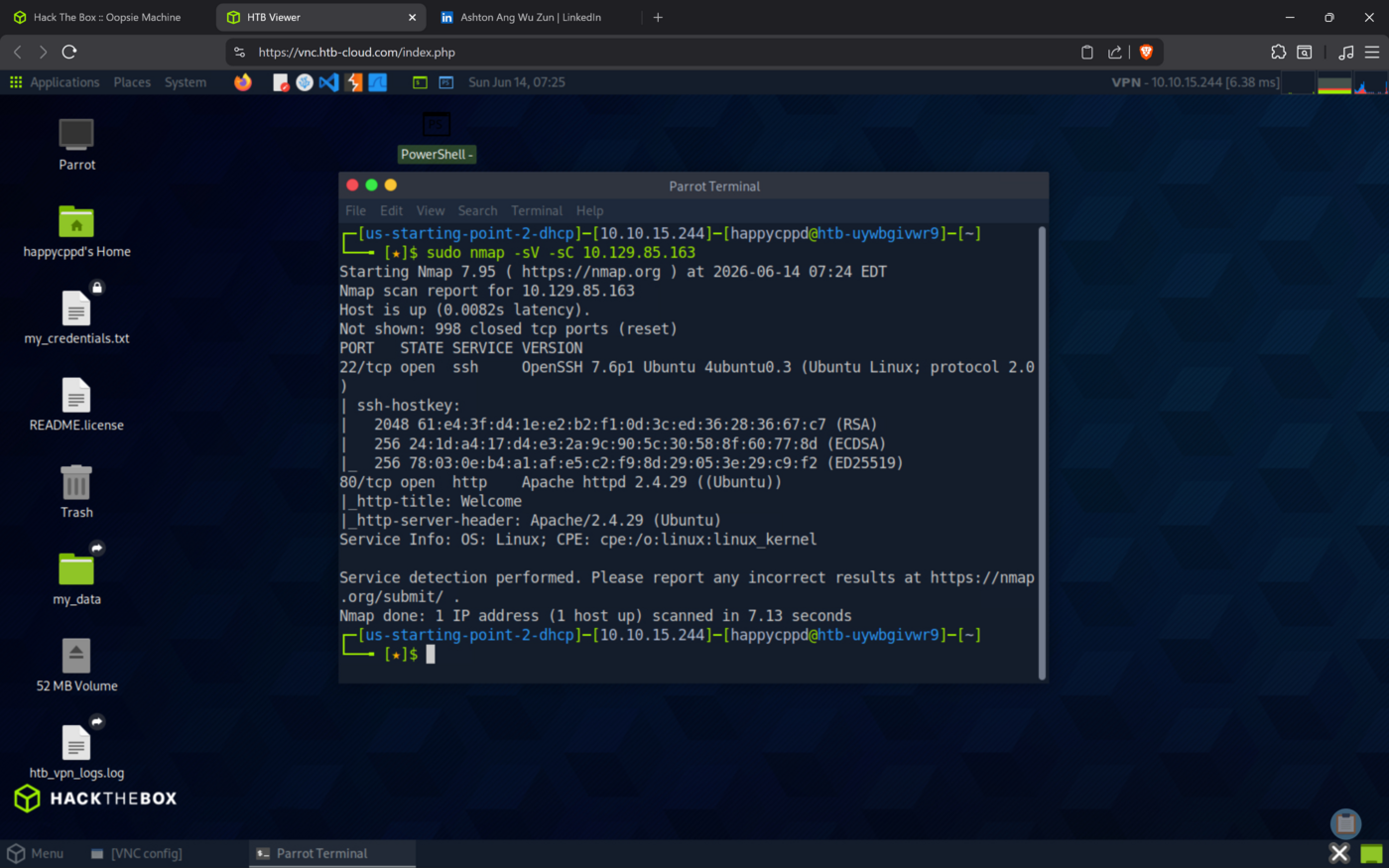
Task: Open happycppd's Home folder
Action: point(76,231)
